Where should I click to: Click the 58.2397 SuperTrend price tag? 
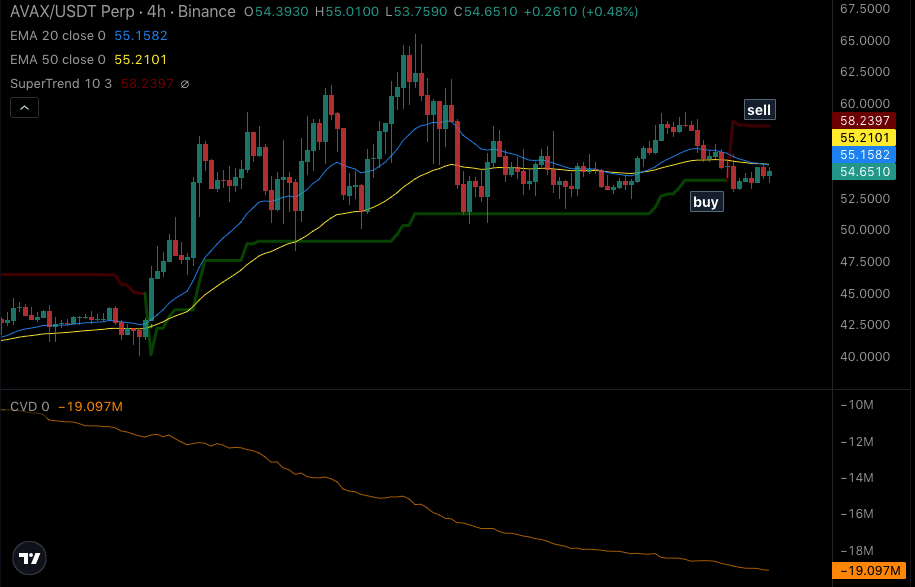(864, 121)
